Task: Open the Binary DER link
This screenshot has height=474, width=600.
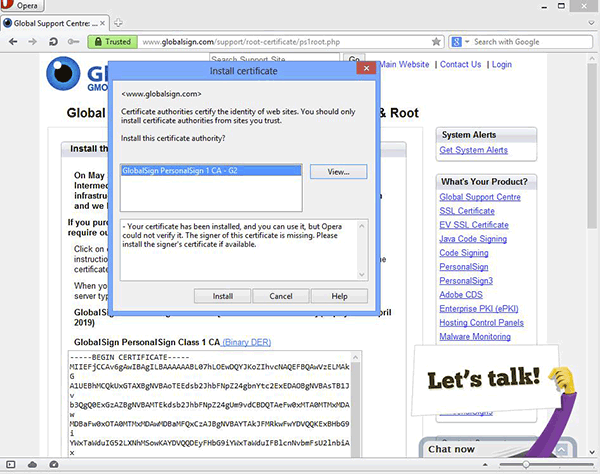Action: click(x=246, y=342)
